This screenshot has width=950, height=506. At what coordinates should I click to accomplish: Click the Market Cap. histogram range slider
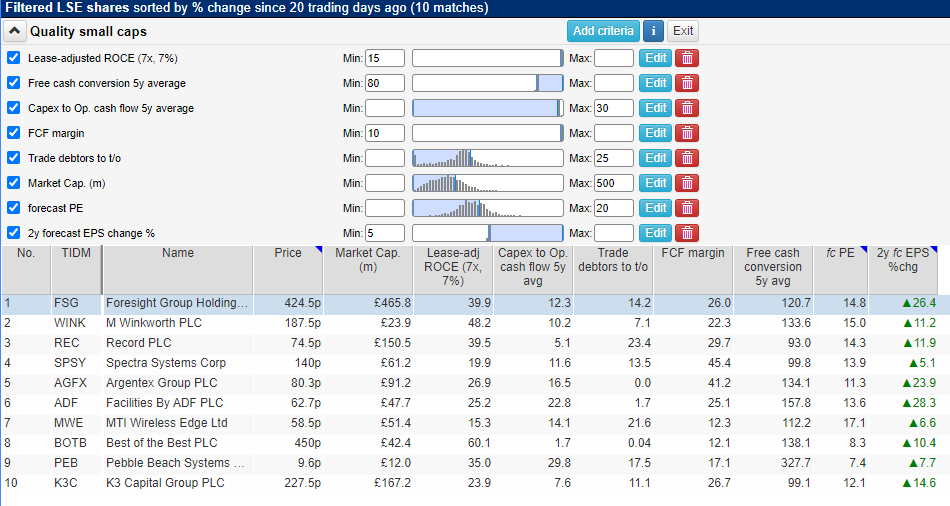(x=487, y=183)
